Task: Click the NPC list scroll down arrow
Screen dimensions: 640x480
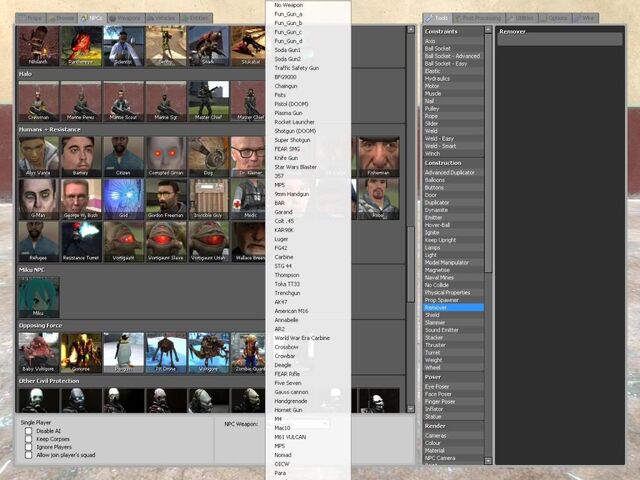Action: click(x=411, y=409)
